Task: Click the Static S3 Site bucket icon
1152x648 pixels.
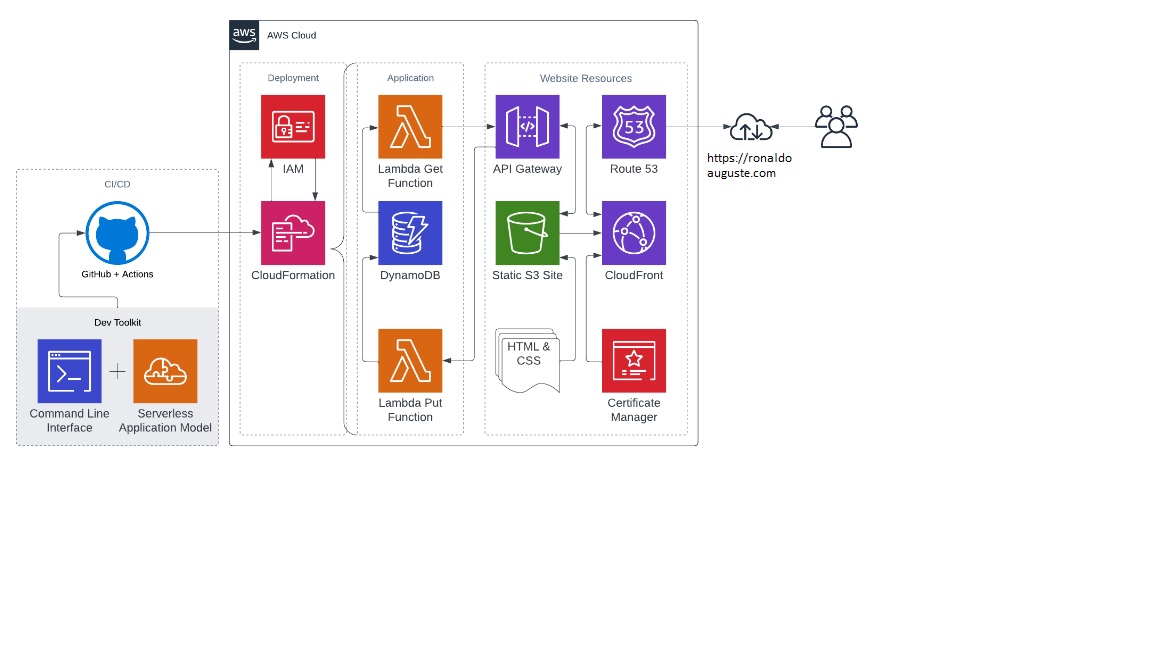Action: [x=527, y=233]
